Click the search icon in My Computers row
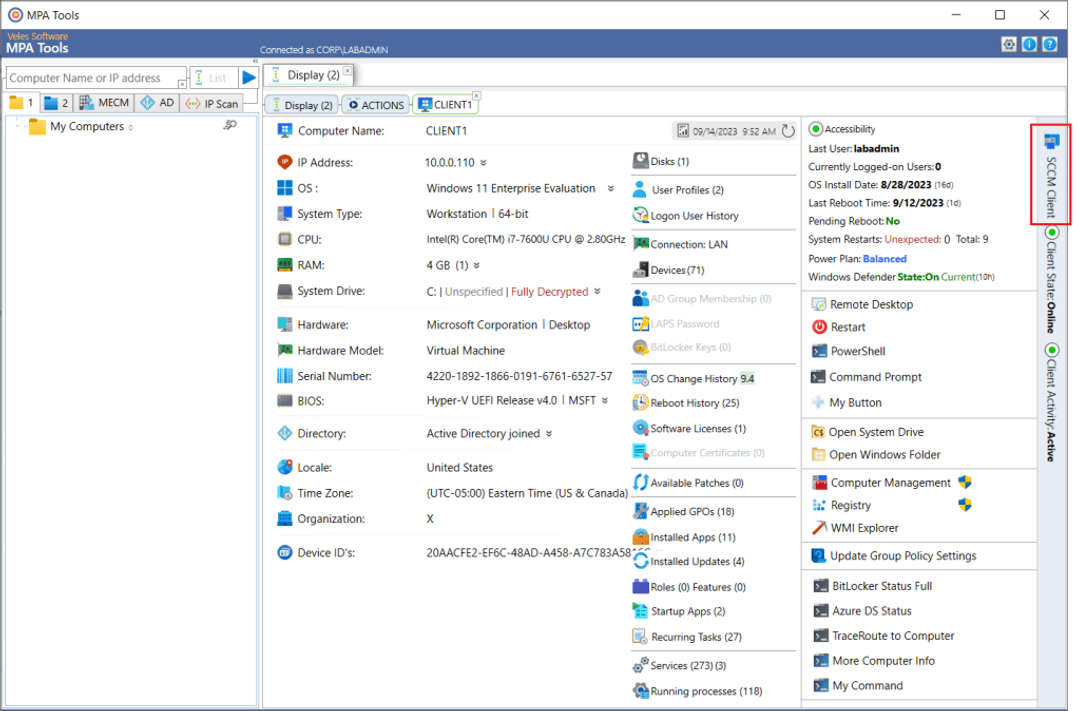This screenshot has width=1080, height=711. pyautogui.click(x=230, y=125)
